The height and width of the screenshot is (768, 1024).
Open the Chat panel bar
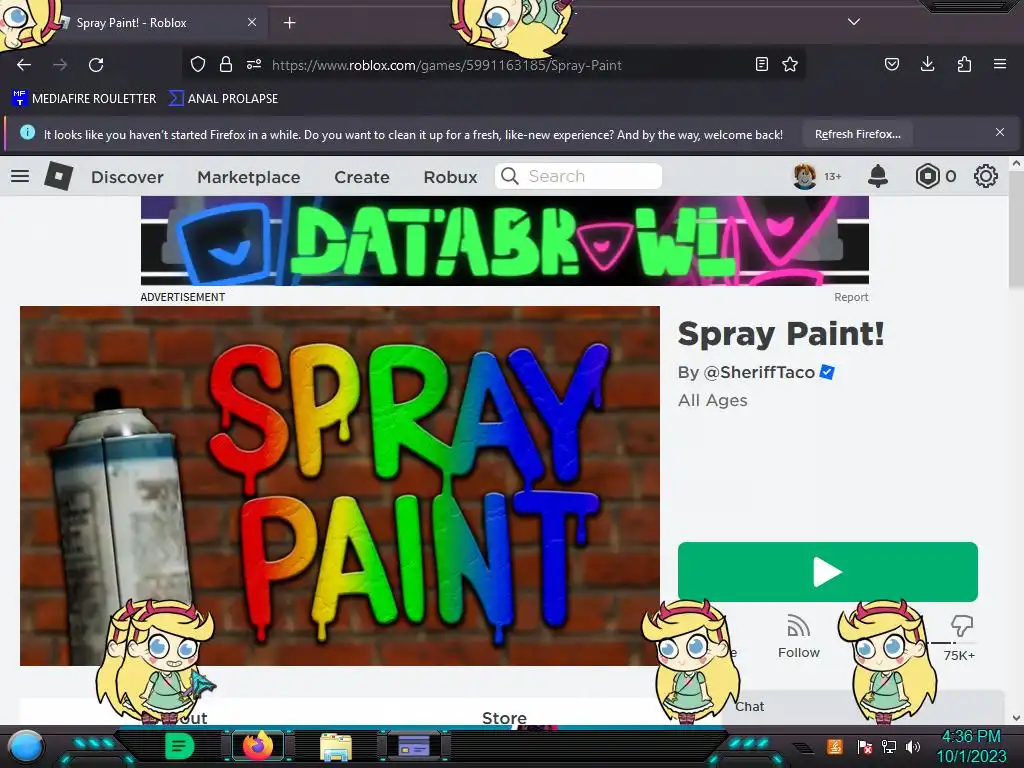coord(862,707)
